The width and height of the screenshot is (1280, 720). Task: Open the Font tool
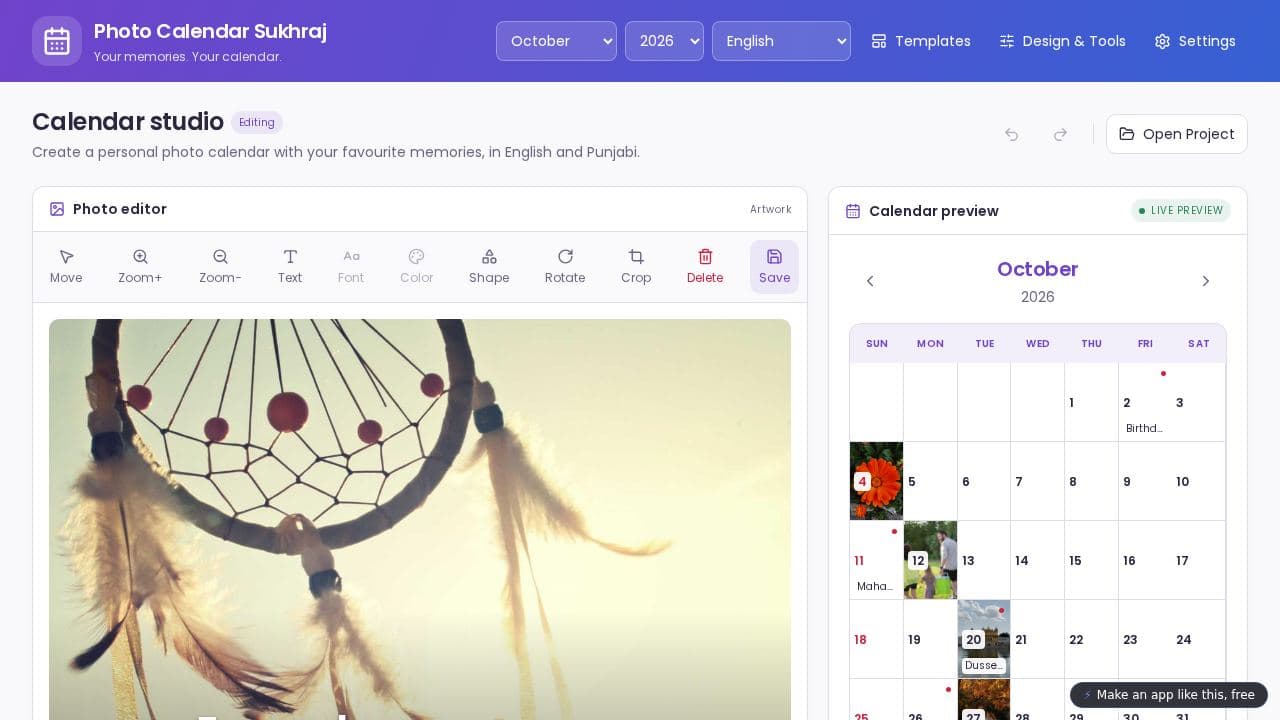(351, 267)
